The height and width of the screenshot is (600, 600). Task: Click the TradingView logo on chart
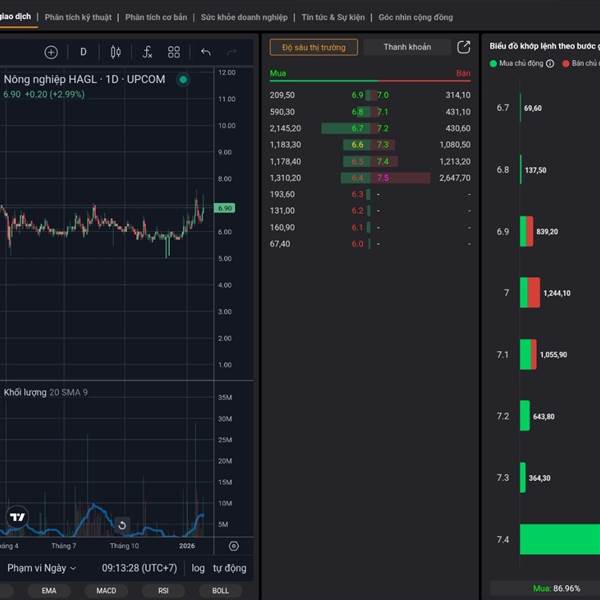point(17,517)
